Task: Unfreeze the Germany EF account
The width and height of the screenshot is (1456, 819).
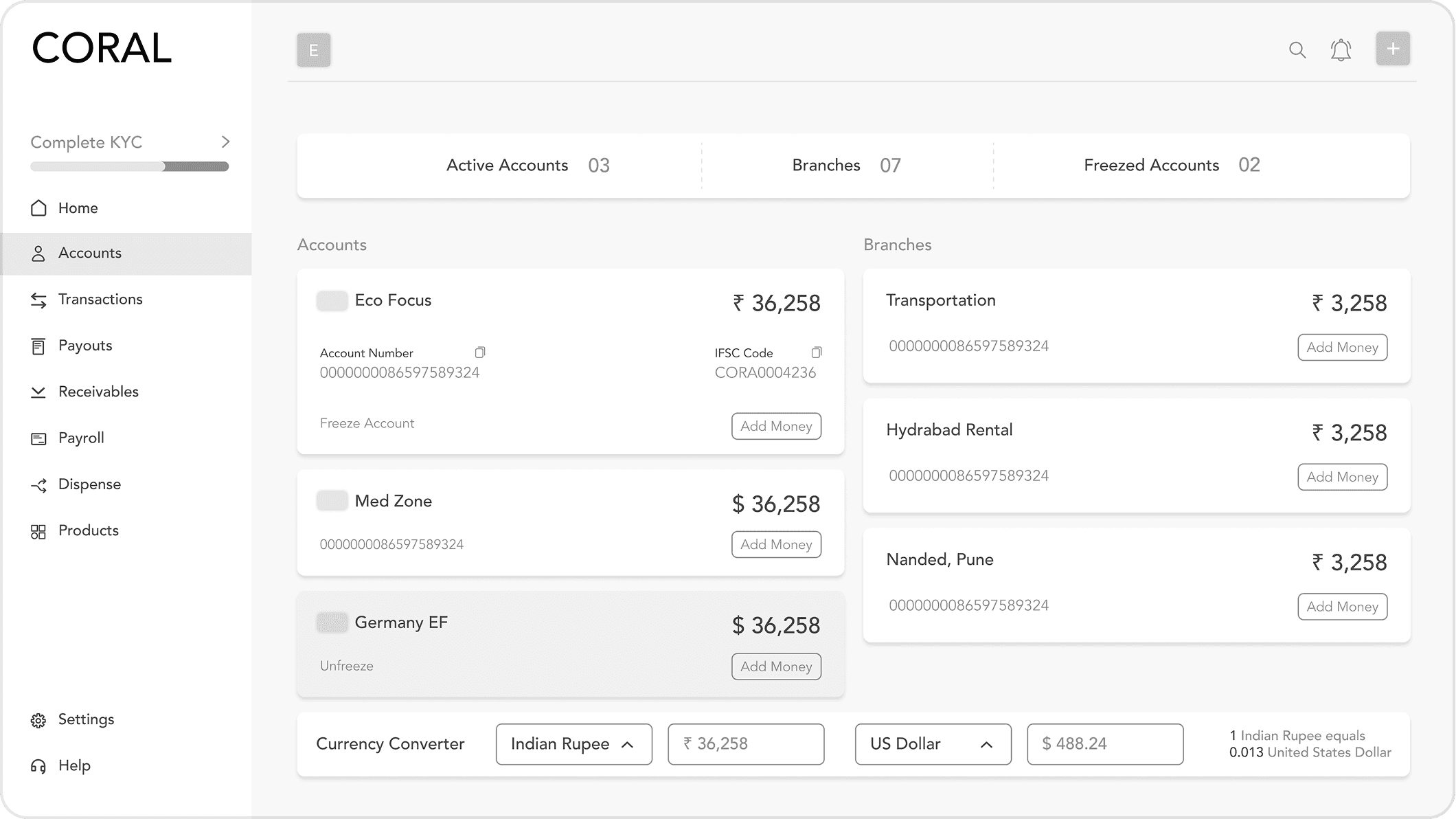Action: click(346, 666)
